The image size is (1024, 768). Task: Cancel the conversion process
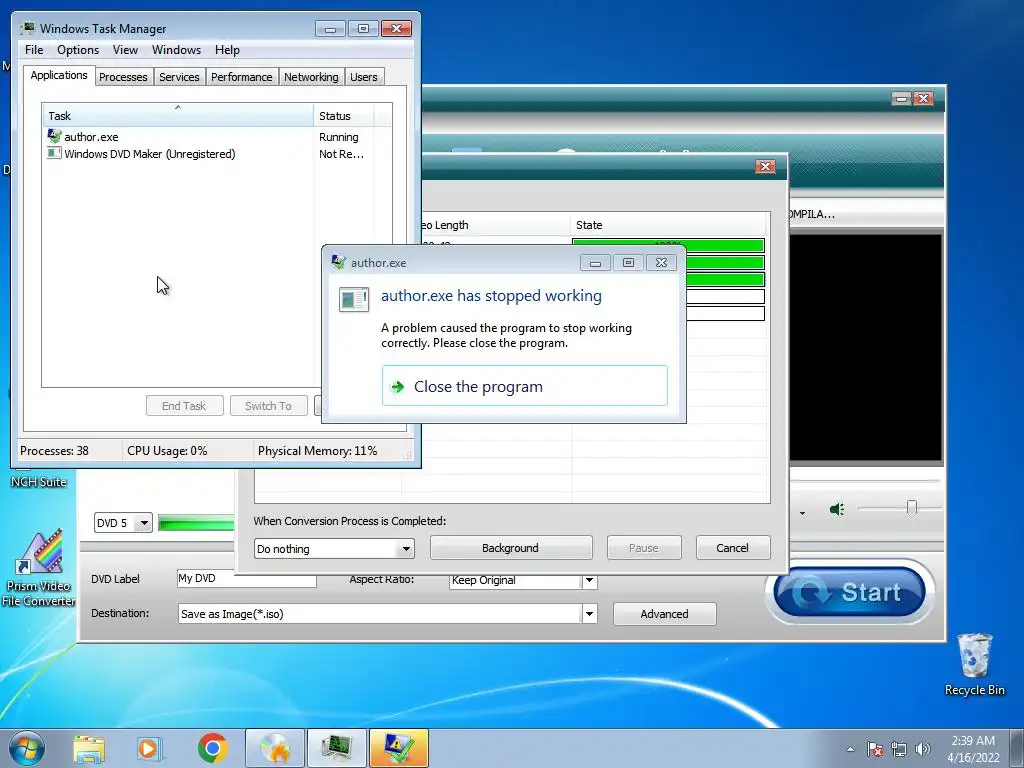click(x=733, y=548)
